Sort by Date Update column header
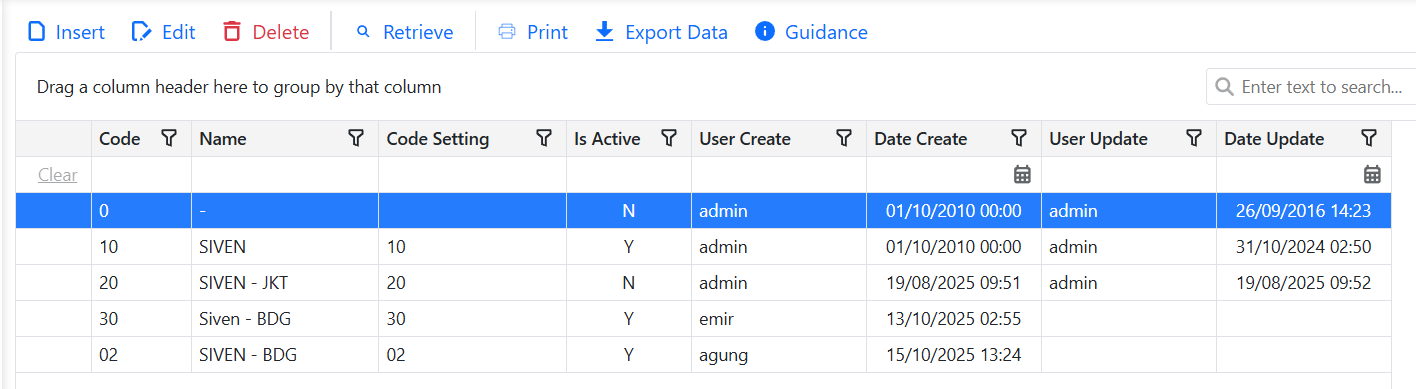 coord(1274,139)
